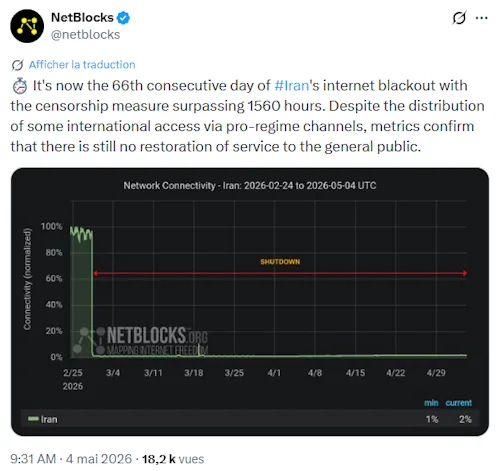Viewport: 500px width, 471px height.
Task: Open the @netblocks handle link
Action: pyautogui.click(x=85, y=35)
